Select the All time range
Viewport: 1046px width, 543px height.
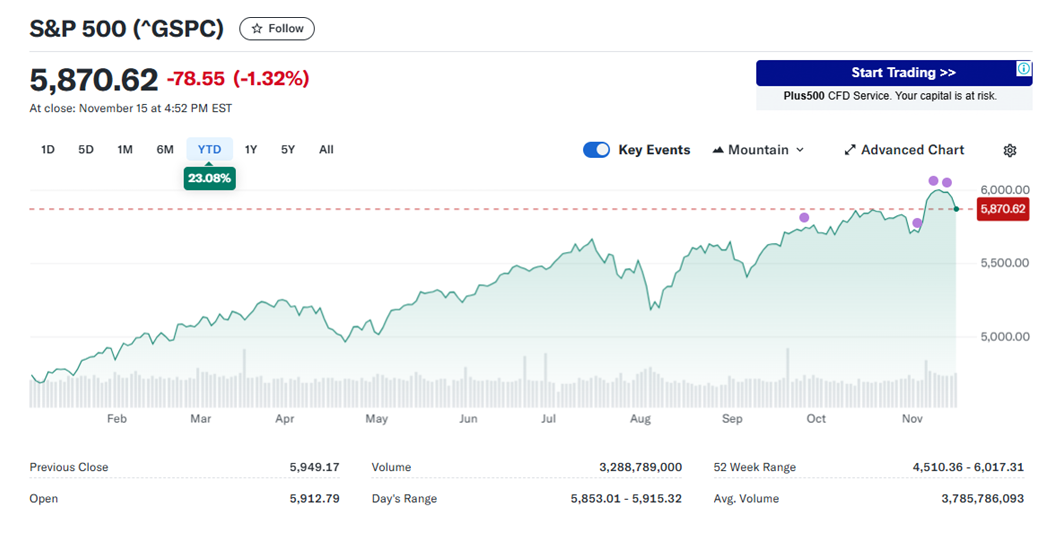326,149
